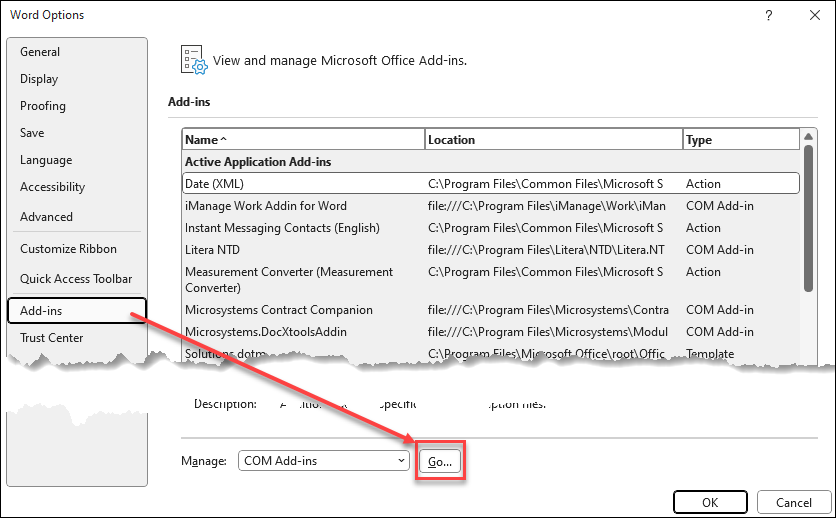Open Quick Access Toolbar settings
The image size is (836, 518).
76,279
